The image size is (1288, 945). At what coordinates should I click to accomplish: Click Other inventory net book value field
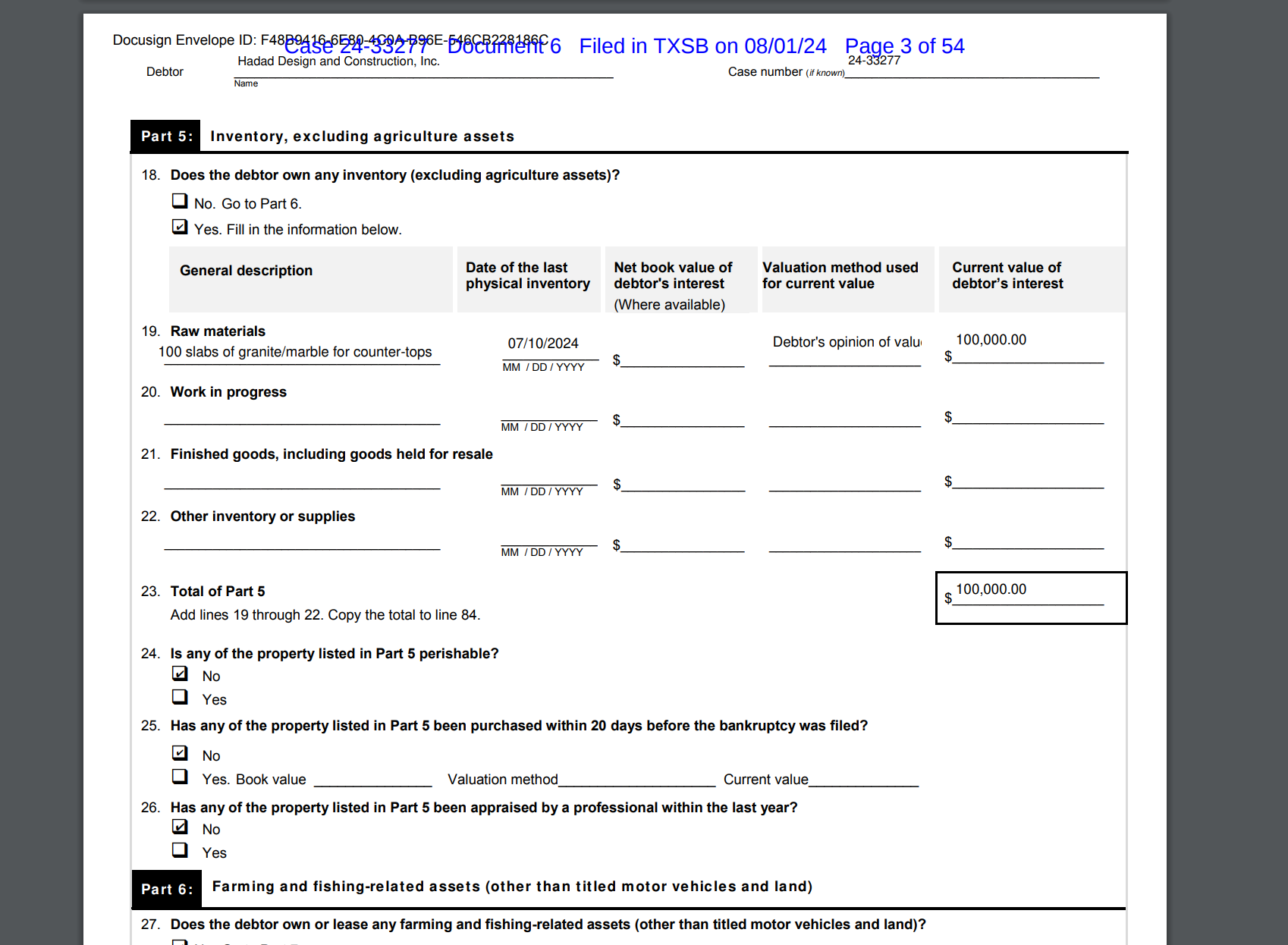[x=682, y=542]
